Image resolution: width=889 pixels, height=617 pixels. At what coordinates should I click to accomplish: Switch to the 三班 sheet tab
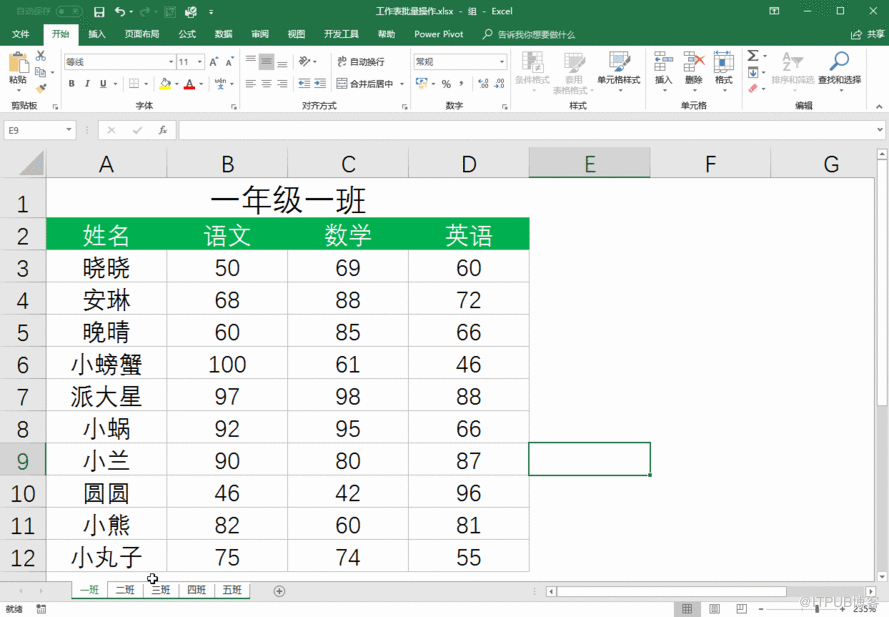coord(160,590)
